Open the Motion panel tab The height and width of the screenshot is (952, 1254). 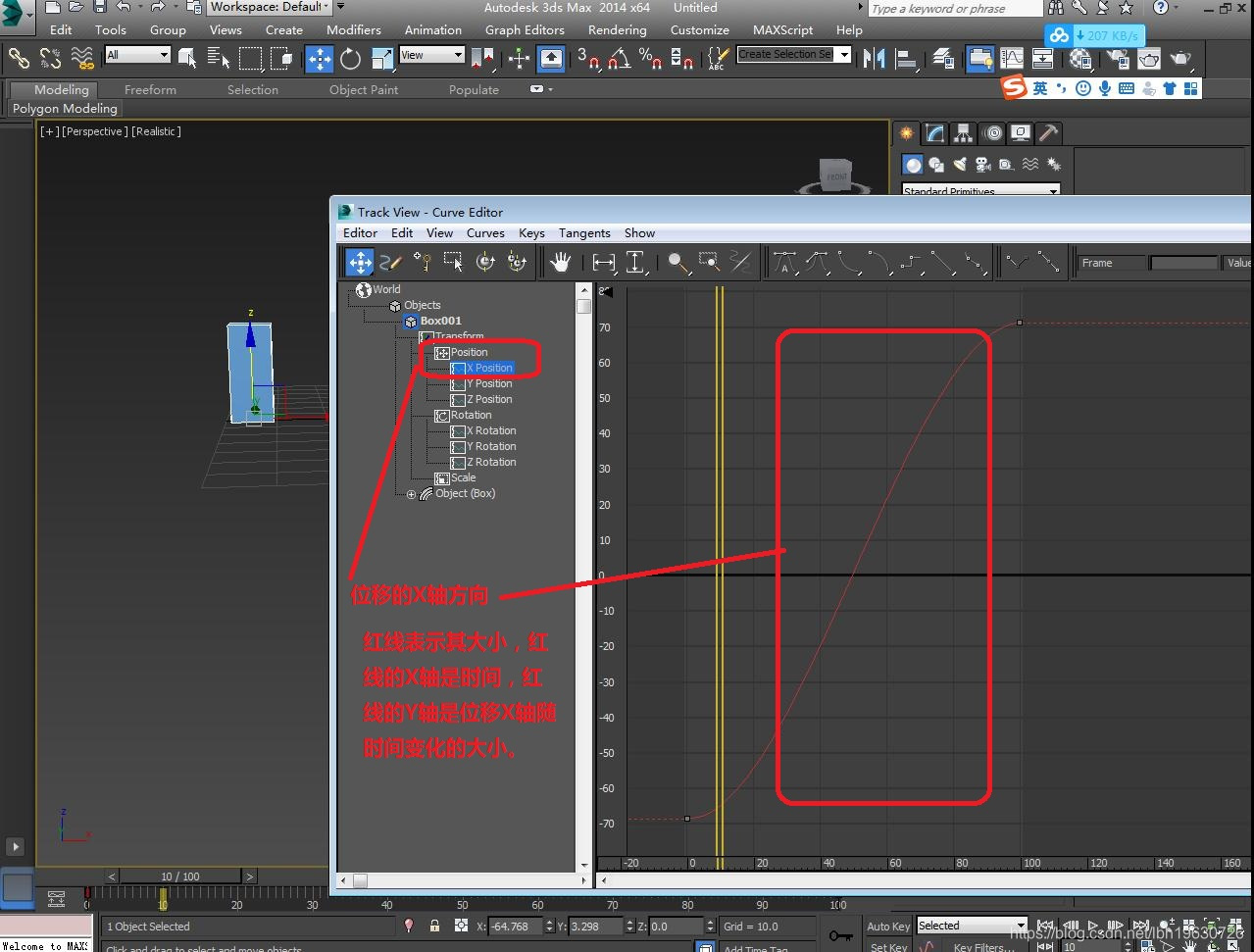[992, 133]
